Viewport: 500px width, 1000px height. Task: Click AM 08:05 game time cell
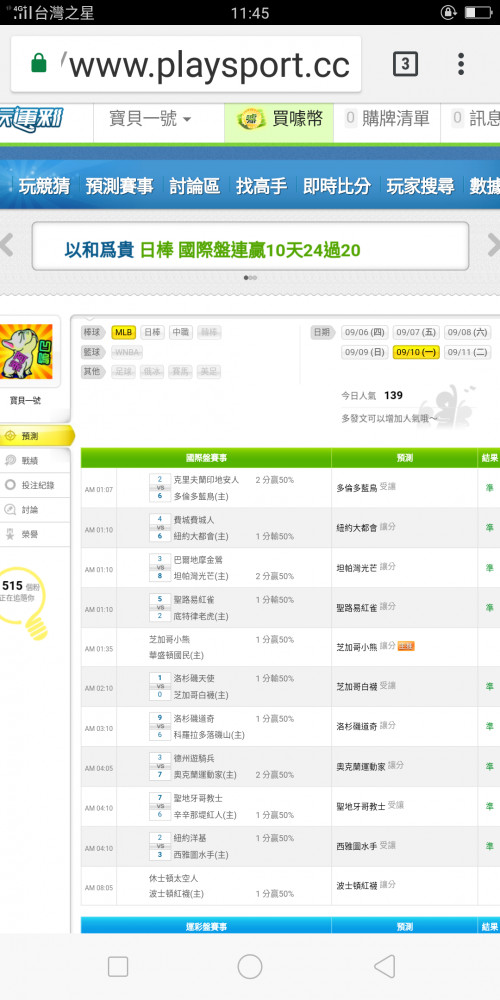click(x=99, y=887)
